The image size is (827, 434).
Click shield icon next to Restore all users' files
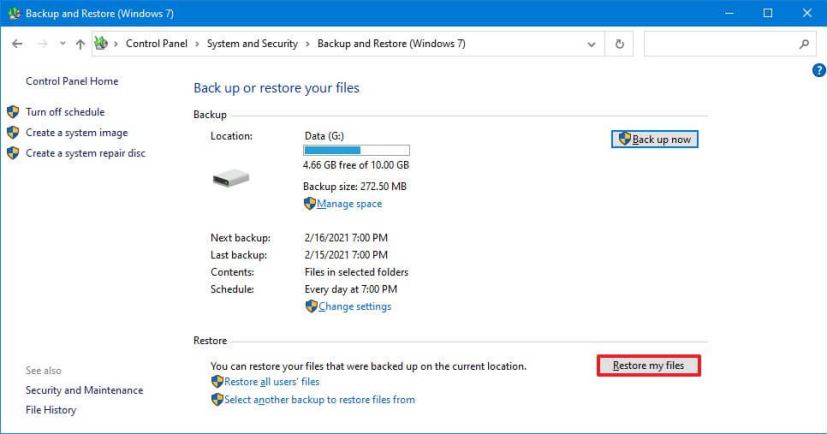[x=217, y=382]
